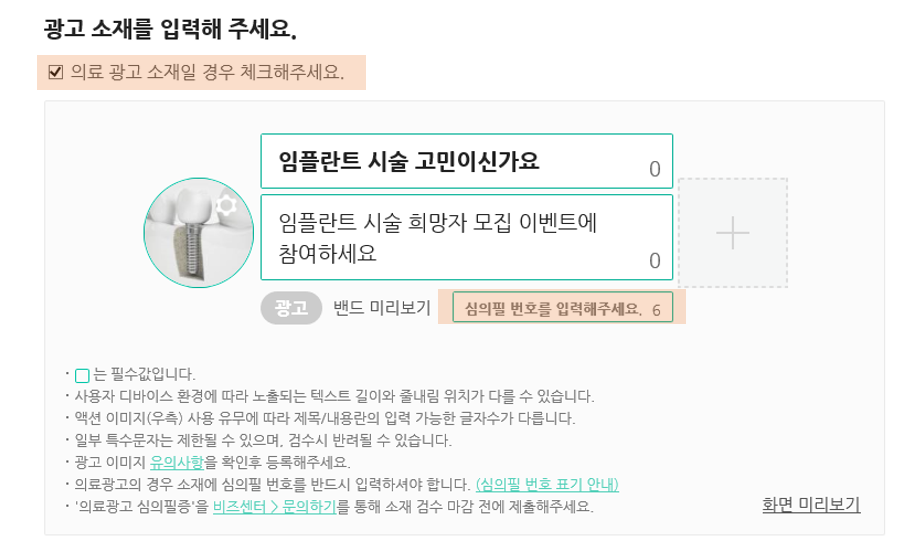Click the title field character counter 0
The height and width of the screenshot is (560, 911).
(x=655, y=169)
